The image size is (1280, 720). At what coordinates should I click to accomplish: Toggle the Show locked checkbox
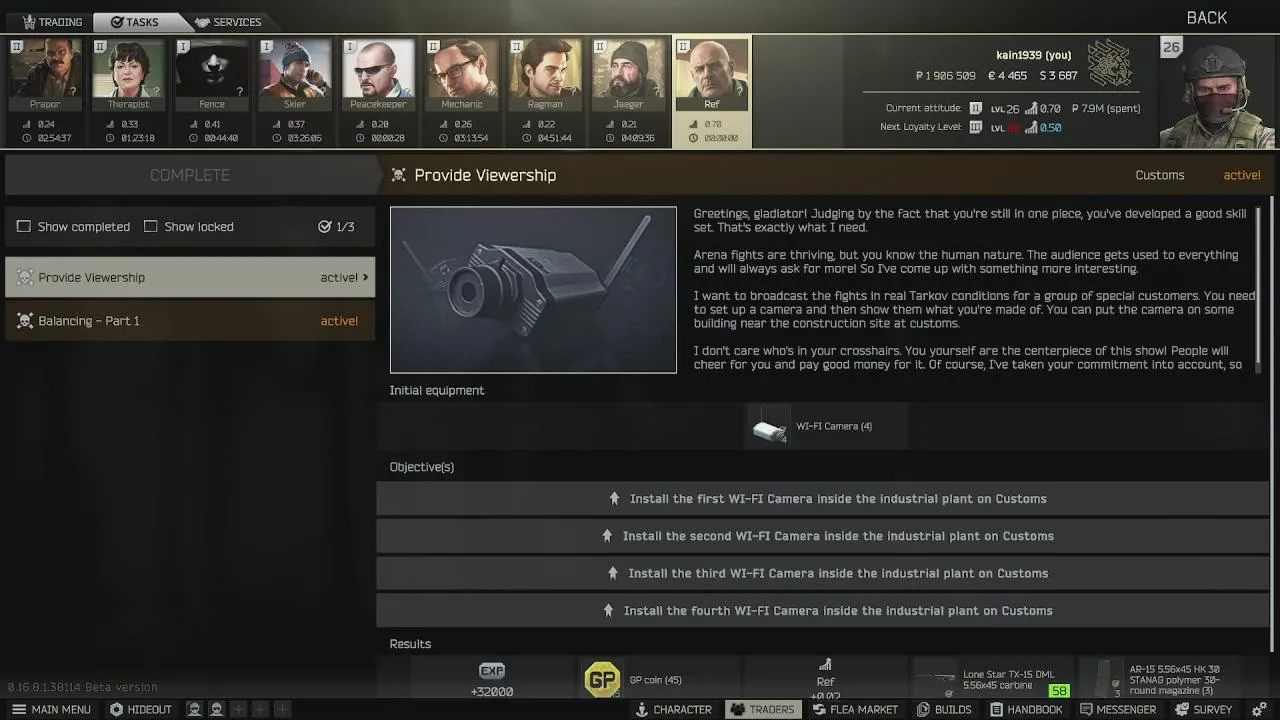(151, 227)
